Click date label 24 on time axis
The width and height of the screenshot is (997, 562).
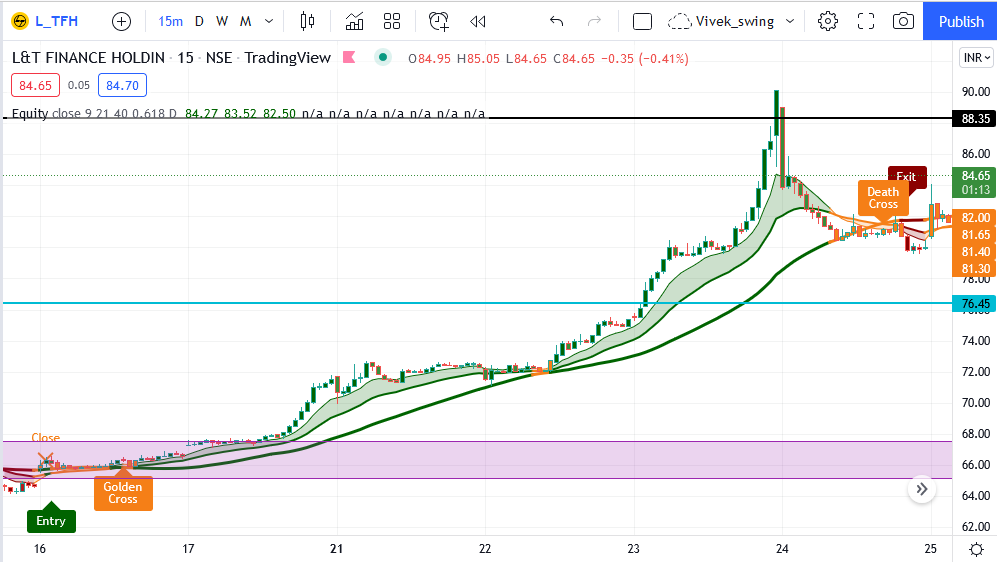(782, 549)
